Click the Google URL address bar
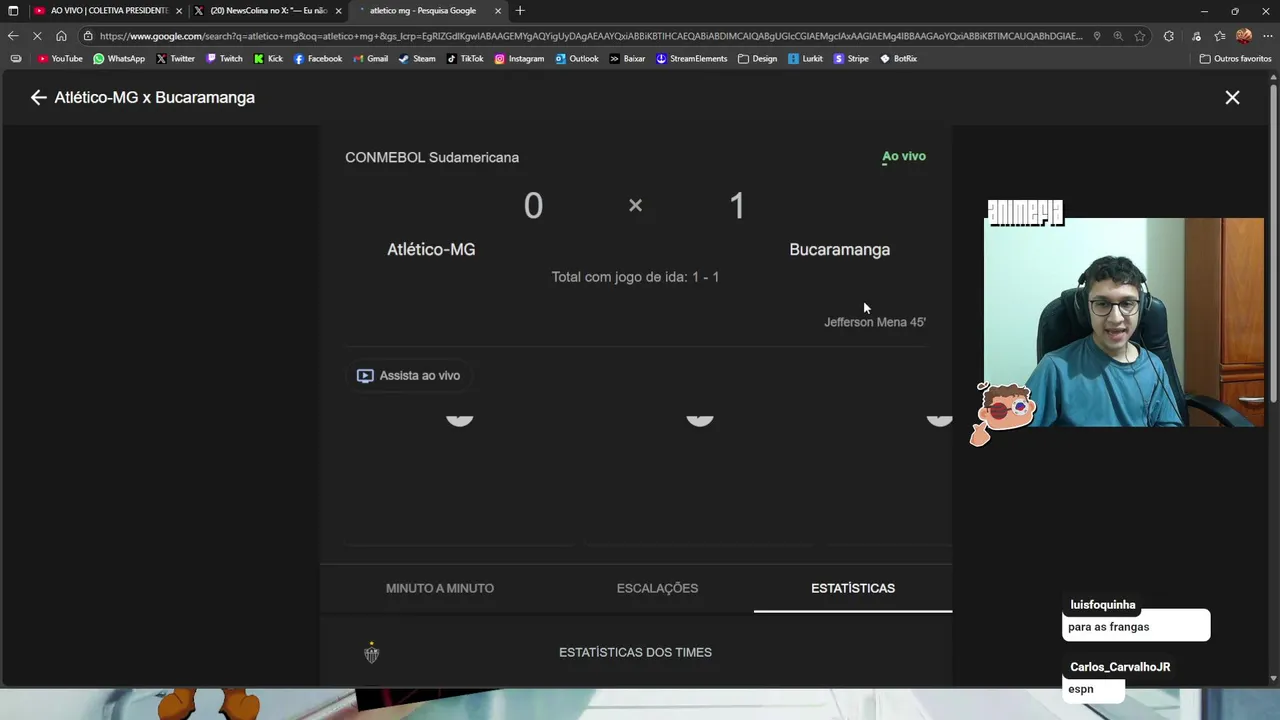 pyautogui.click(x=590, y=36)
